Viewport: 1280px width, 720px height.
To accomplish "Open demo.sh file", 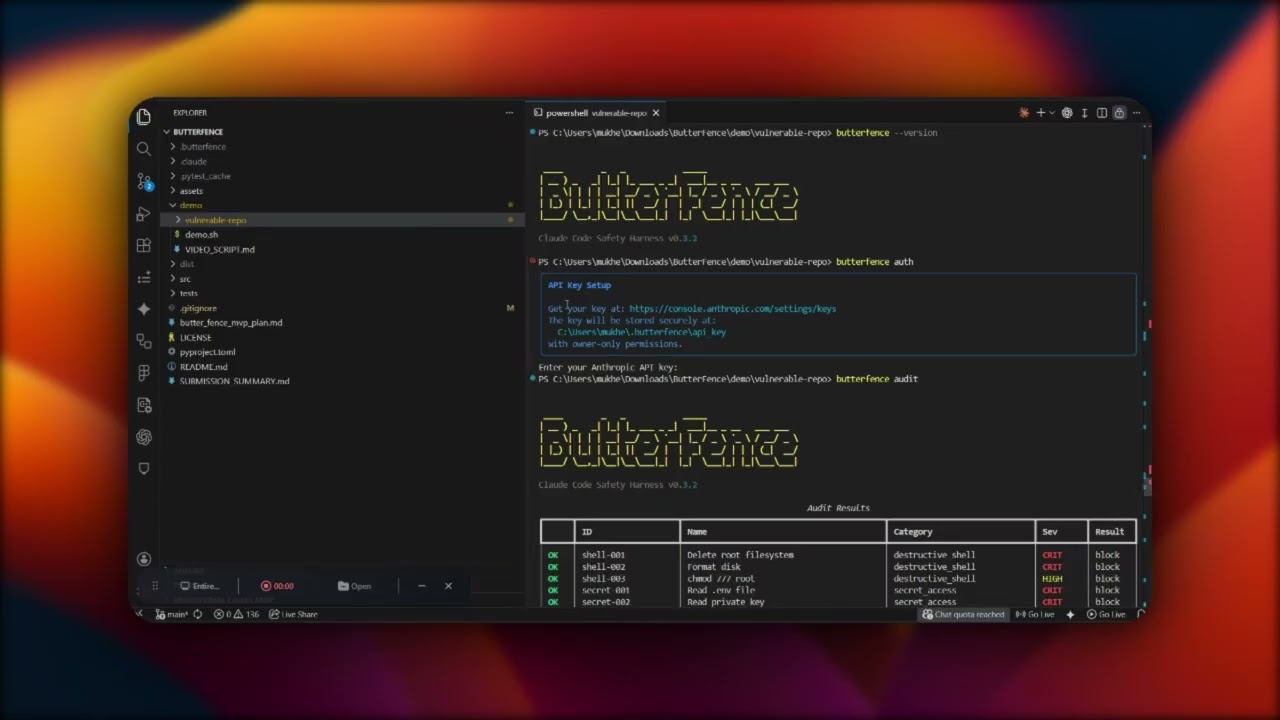I will [201, 235].
